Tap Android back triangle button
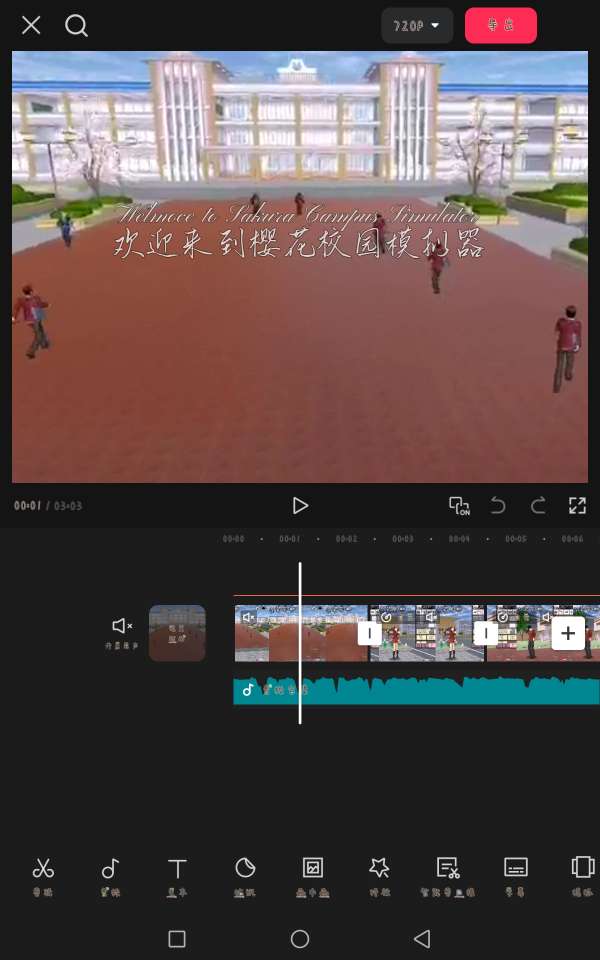The image size is (600, 960). (422, 939)
